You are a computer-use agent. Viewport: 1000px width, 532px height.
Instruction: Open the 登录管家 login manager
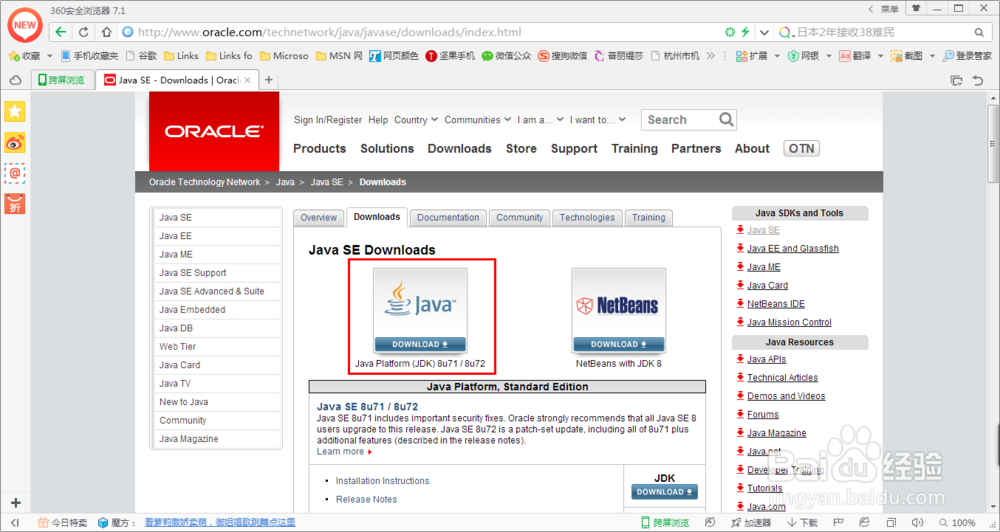967,56
